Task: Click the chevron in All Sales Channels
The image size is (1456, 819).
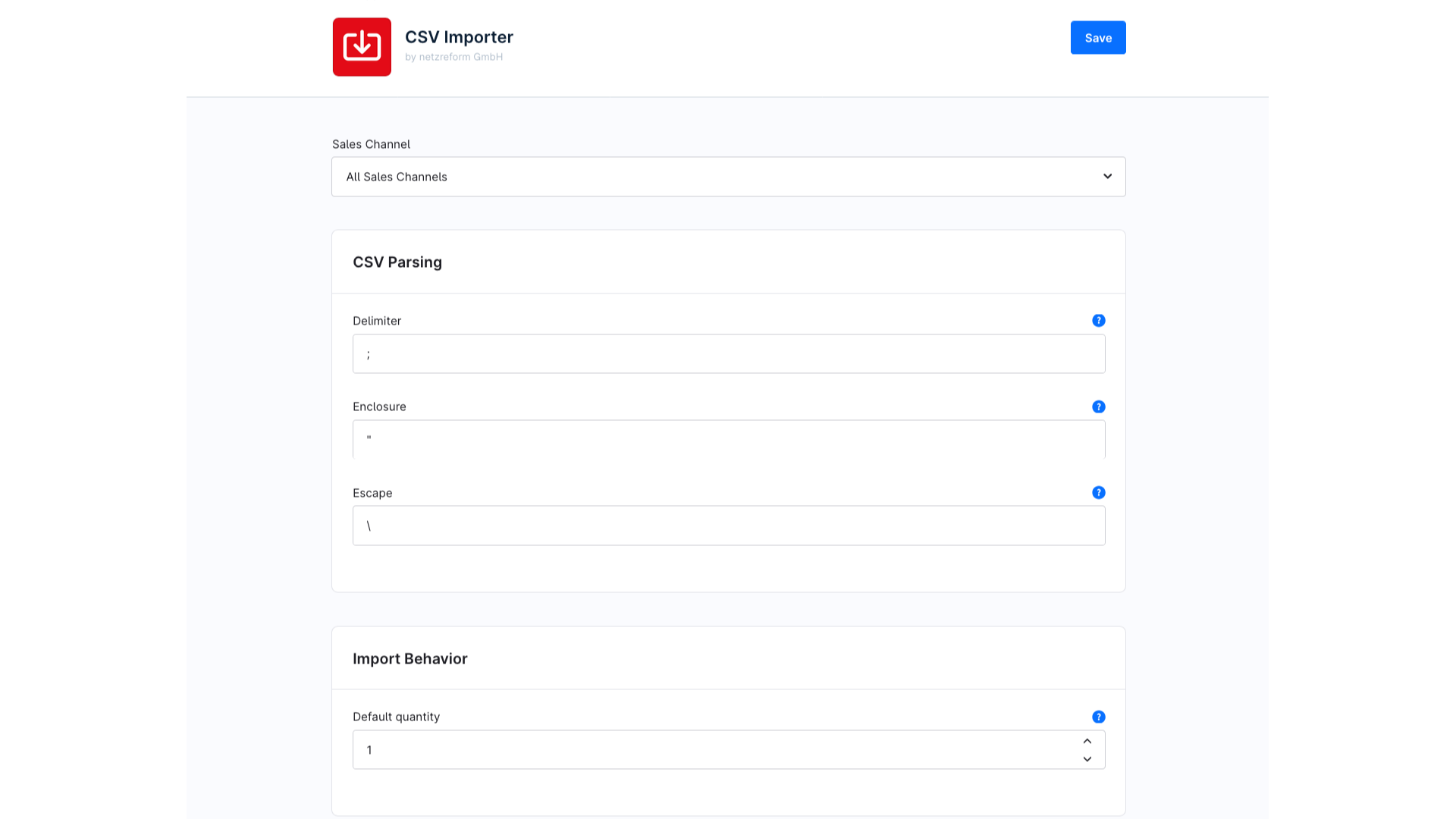Action: coord(1107,177)
